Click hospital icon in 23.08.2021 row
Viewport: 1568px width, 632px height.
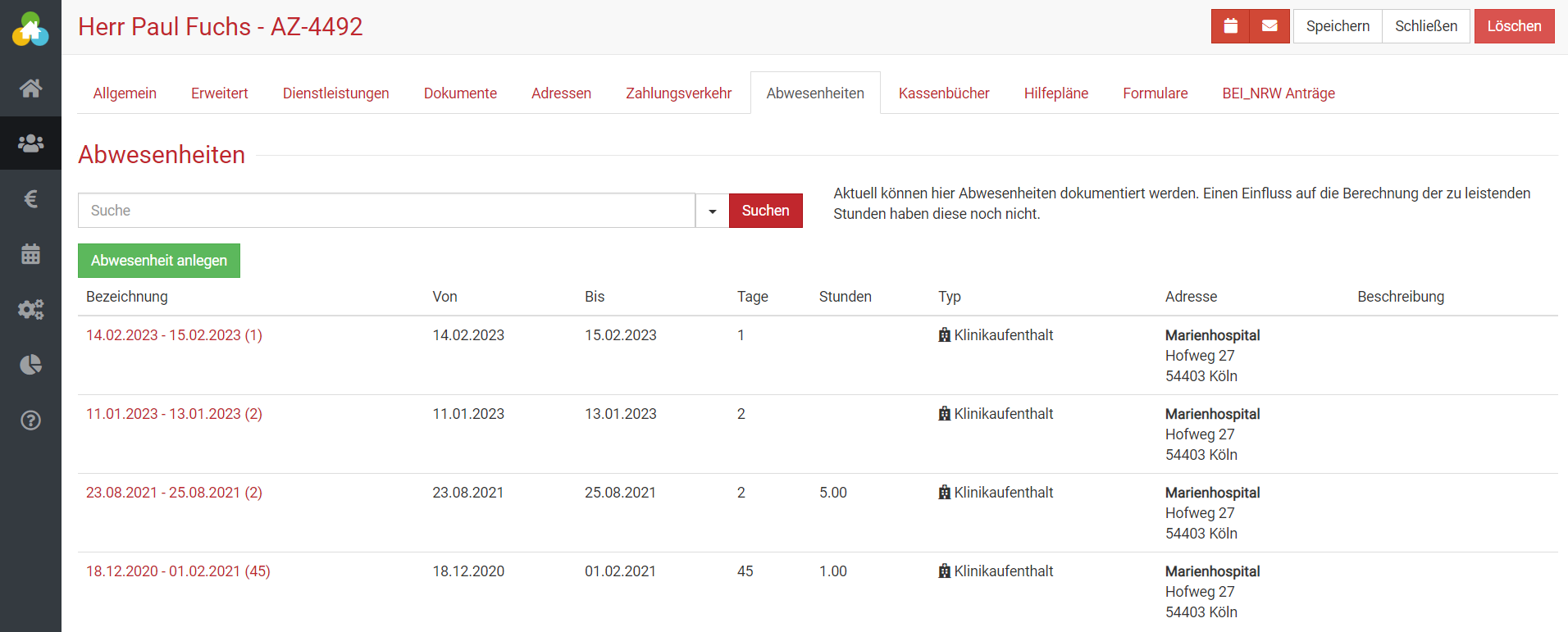tap(945, 493)
